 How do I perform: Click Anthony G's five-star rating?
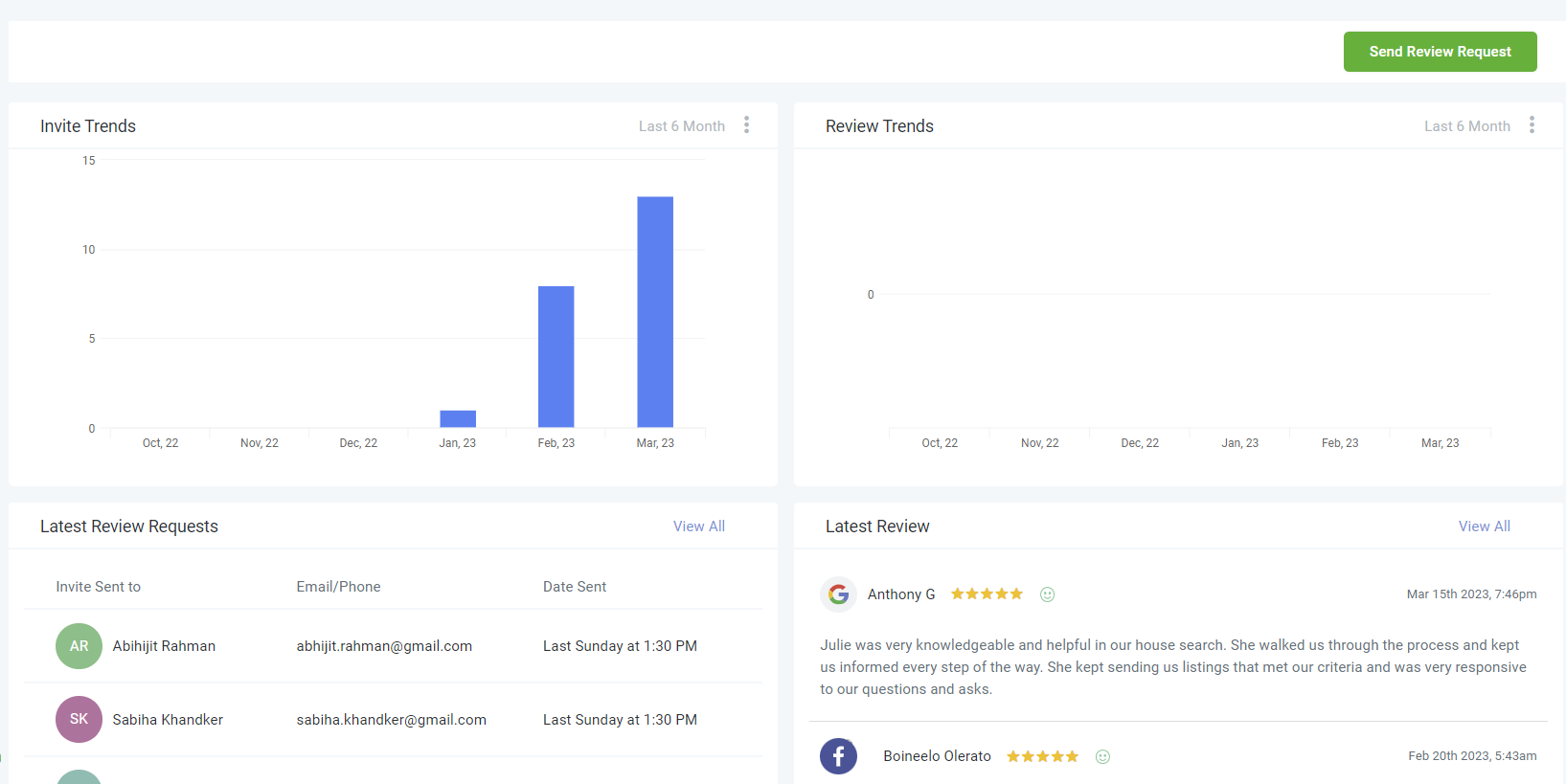click(x=987, y=594)
